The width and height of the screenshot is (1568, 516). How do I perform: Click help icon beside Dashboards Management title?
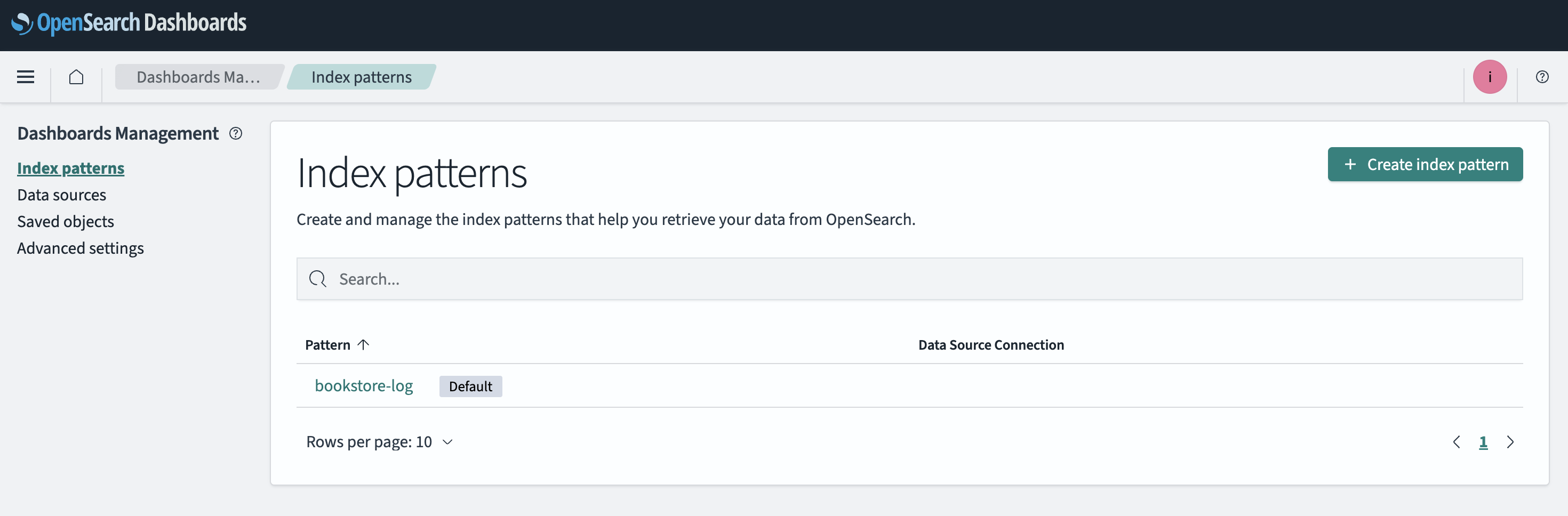[236, 133]
